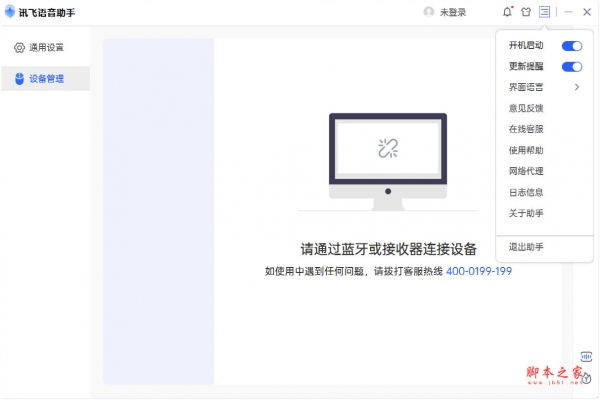The width and height of the screenshot is (600, 400).
Task: Expand the 界面语言 submenu arrow
Action: point(577,88)
